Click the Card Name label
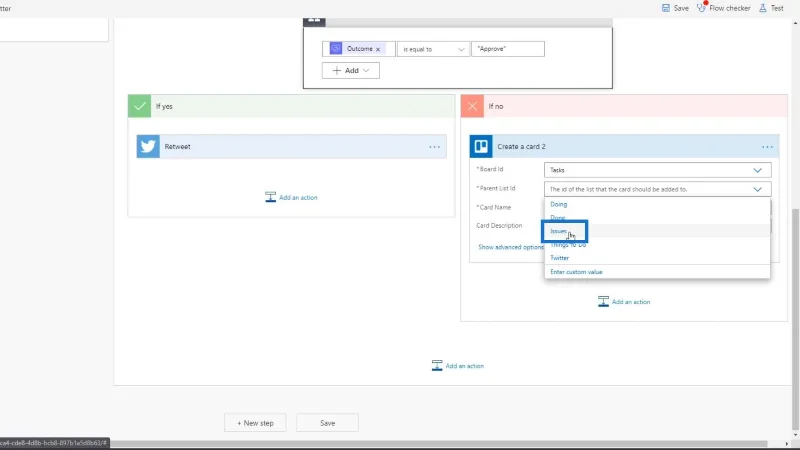The width and height of the screenshot is (800, 450). (494, 207)
